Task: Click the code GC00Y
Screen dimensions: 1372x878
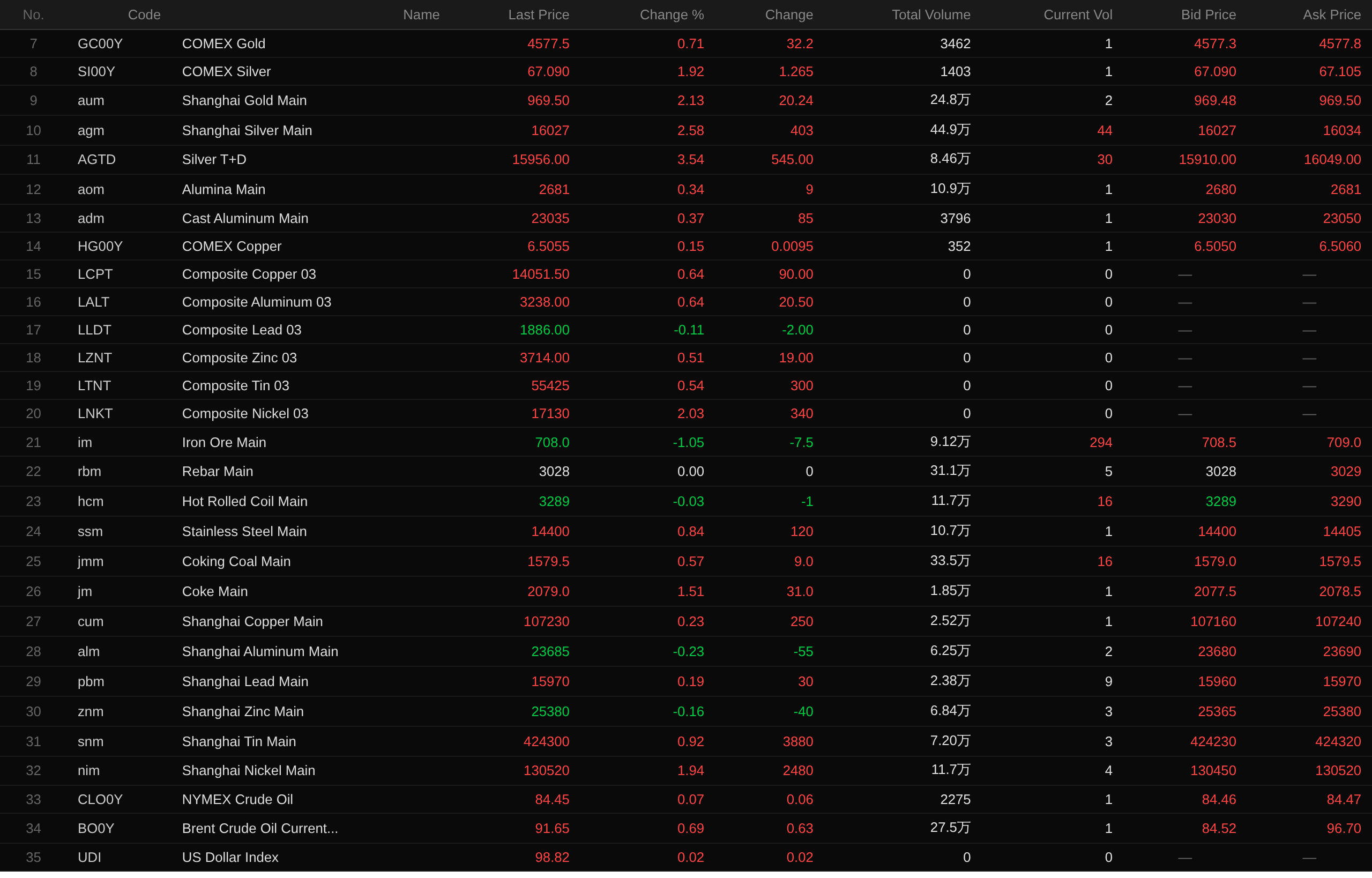Action: pos(100,44)
